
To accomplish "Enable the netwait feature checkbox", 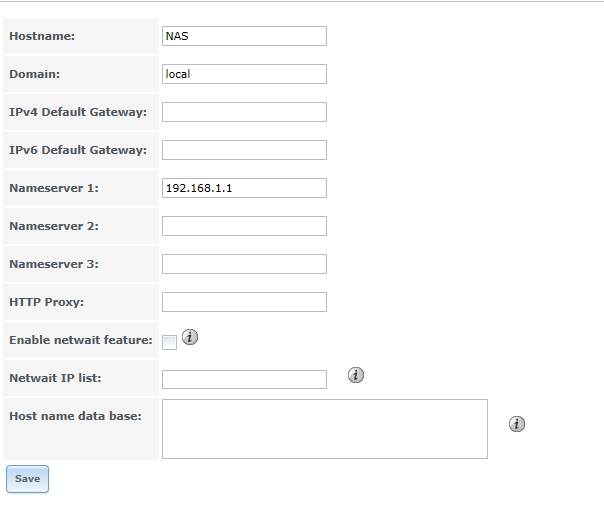I will (x=170, y=343).
